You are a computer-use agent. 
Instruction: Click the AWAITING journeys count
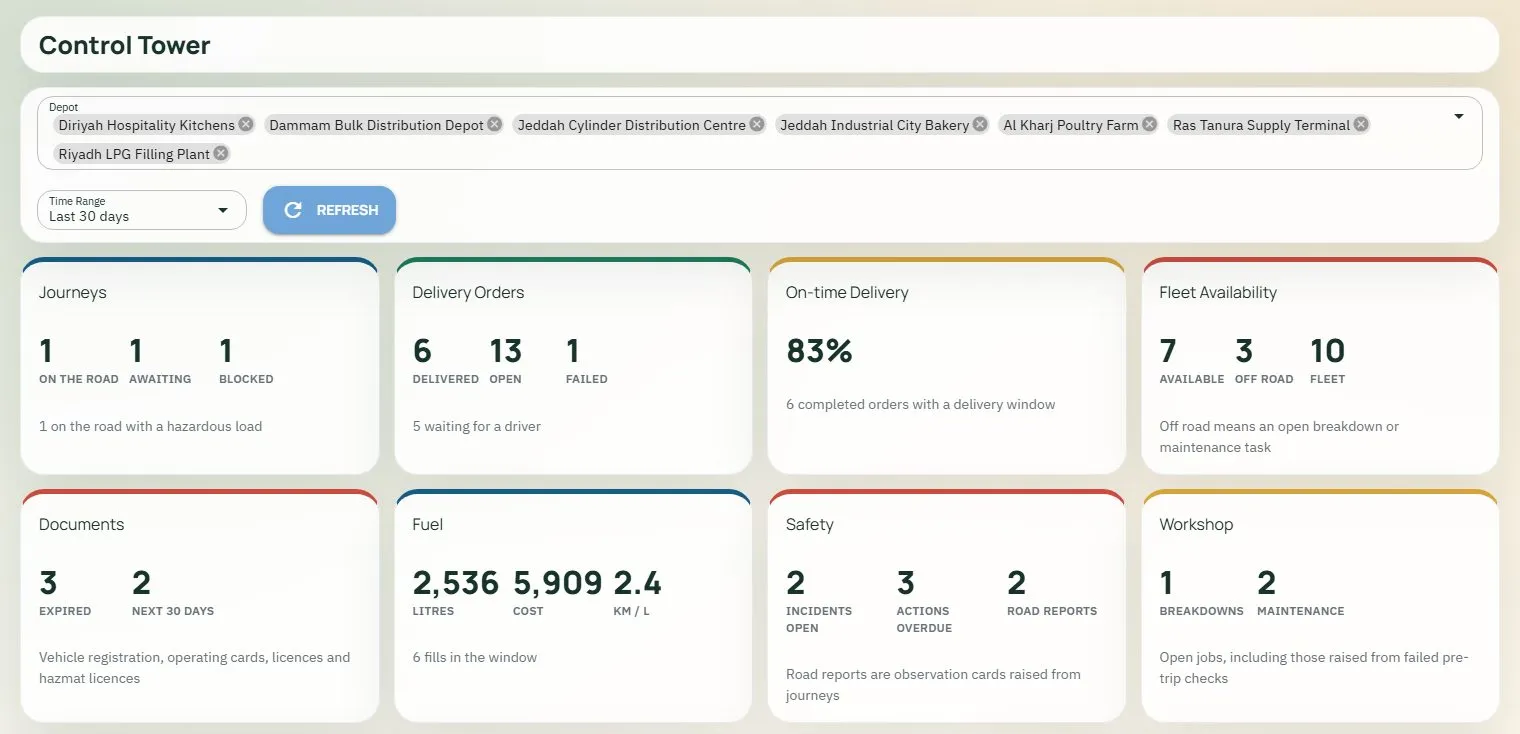click(x=136, y=351)
